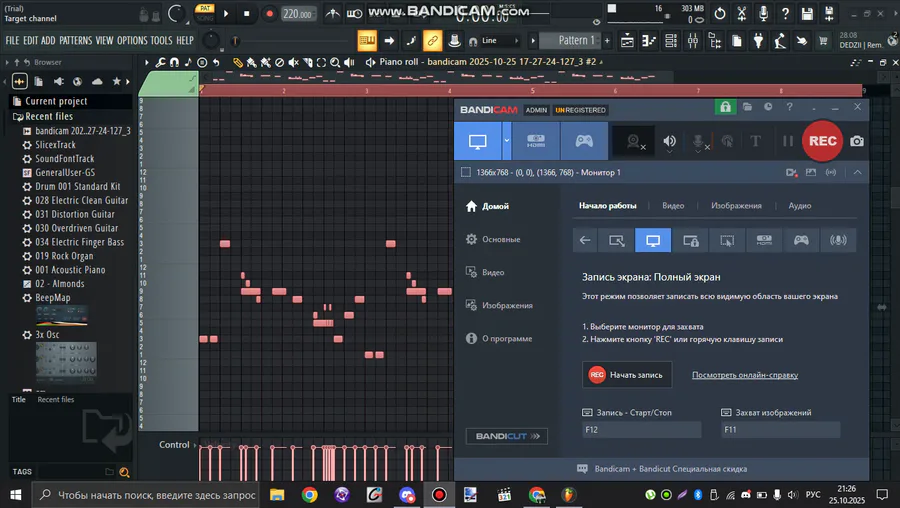Adjust the main volume knob
The image size is (900, 508).
click(x=176, y=13)
